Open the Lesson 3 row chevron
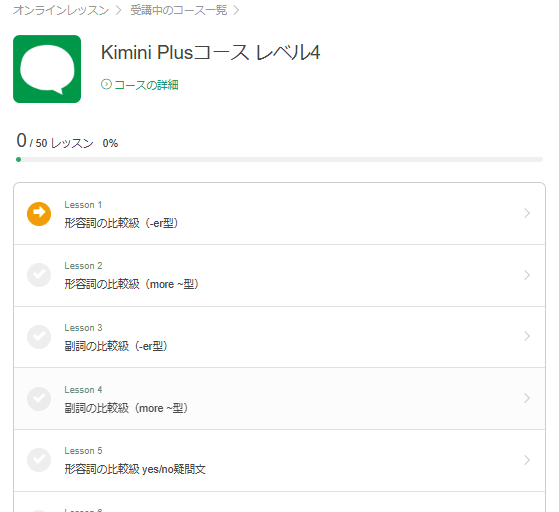Image resolution: width=559 pixels, height=512 pixels. pyautogui.click(x=527, y=336)
